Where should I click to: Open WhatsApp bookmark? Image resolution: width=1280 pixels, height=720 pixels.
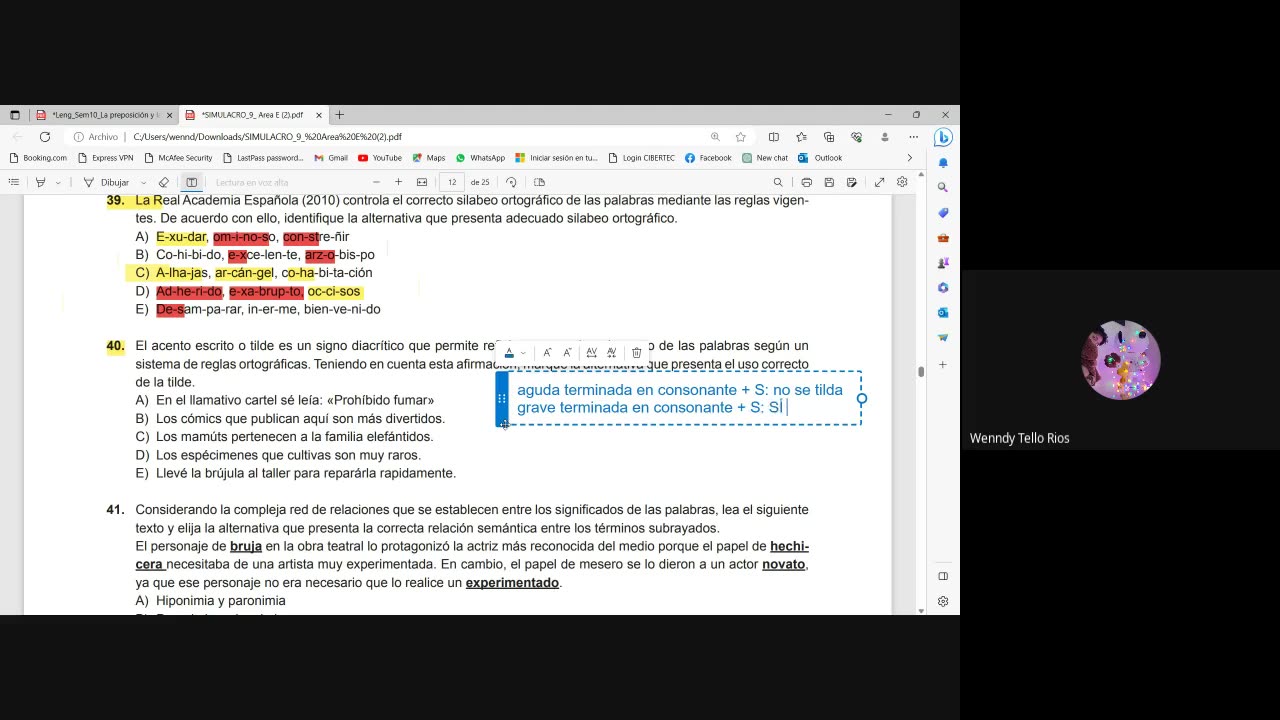tap(480, 158)
